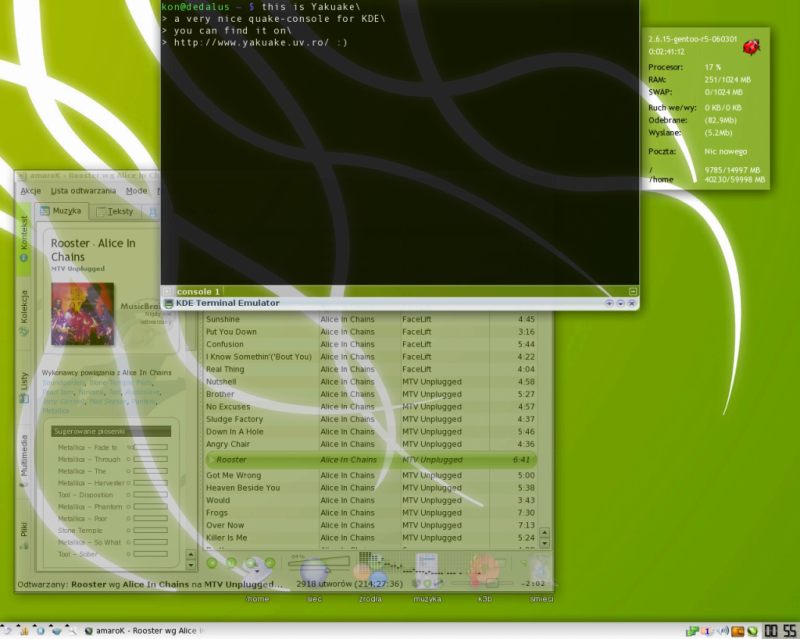The width and height of the screenshot is (800, 639).
Task: Select the Nutshell track row
Action: pos(370,382)
